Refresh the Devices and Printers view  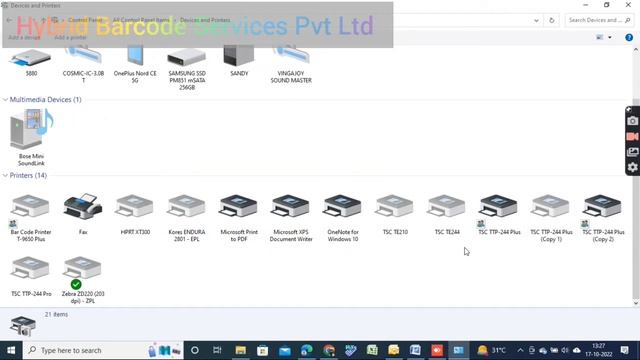coord(551,20)
